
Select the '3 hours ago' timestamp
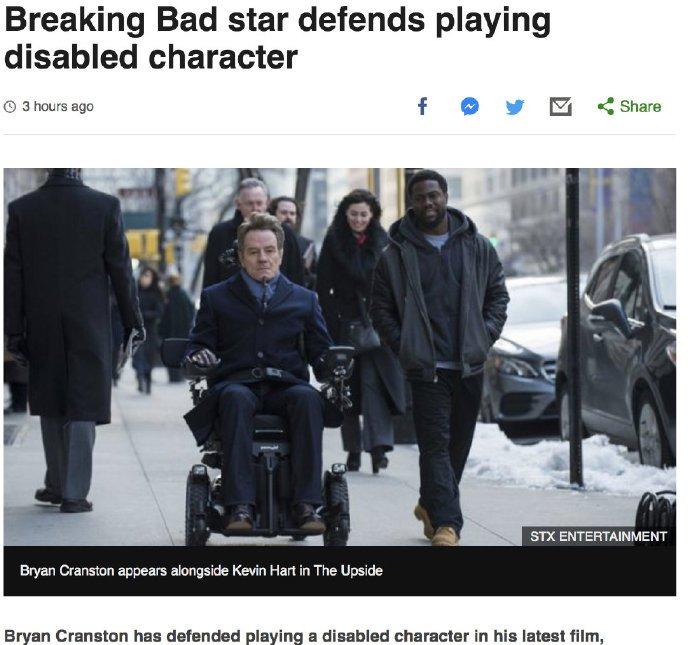58,106
